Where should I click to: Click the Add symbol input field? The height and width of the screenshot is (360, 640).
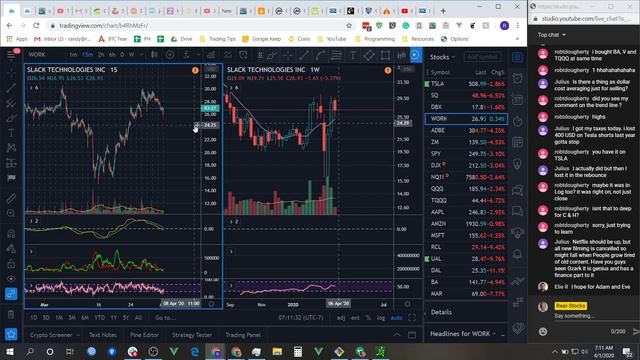[x=482, y=57]
